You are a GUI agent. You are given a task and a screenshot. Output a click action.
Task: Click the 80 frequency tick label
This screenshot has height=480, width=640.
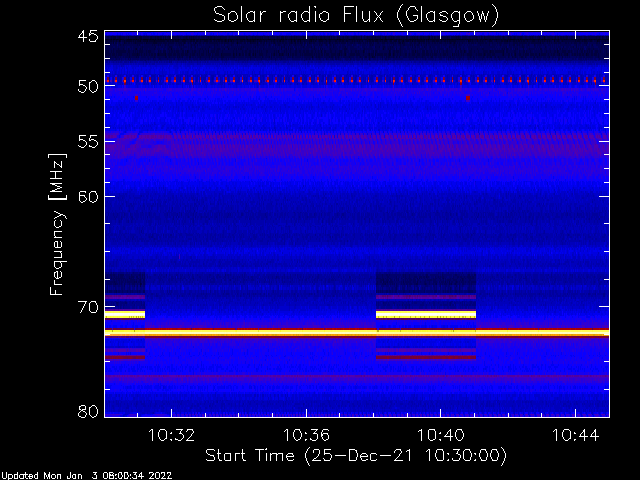pyautogui.click(x=88, y=411)
